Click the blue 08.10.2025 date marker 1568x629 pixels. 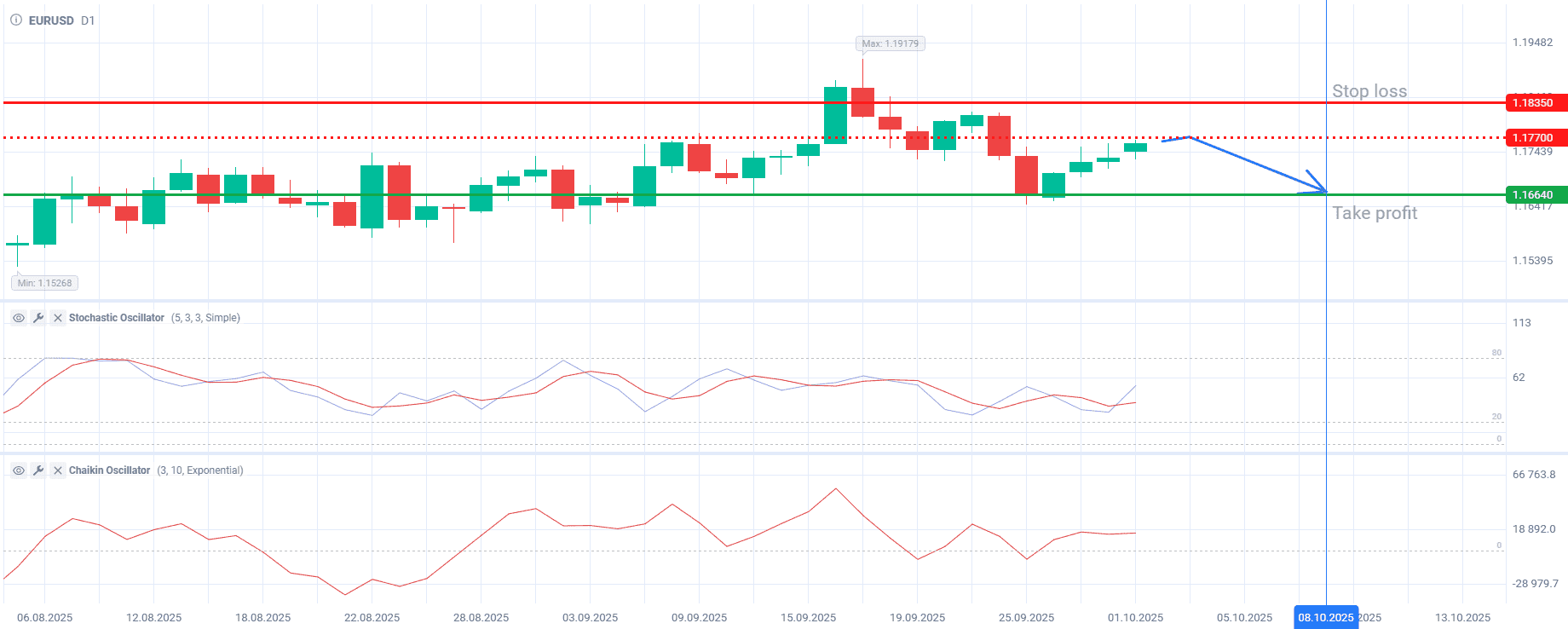click(1325, 618)
